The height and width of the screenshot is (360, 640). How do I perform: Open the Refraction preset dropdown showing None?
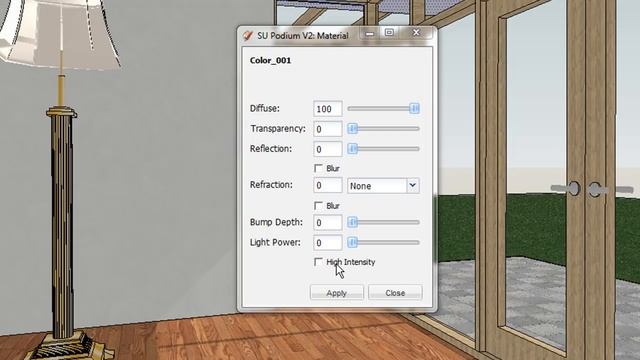point(383,186)
